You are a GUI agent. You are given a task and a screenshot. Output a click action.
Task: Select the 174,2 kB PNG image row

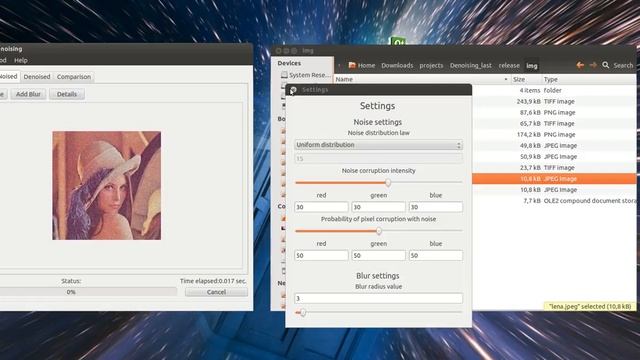click(x=554, y=134)
